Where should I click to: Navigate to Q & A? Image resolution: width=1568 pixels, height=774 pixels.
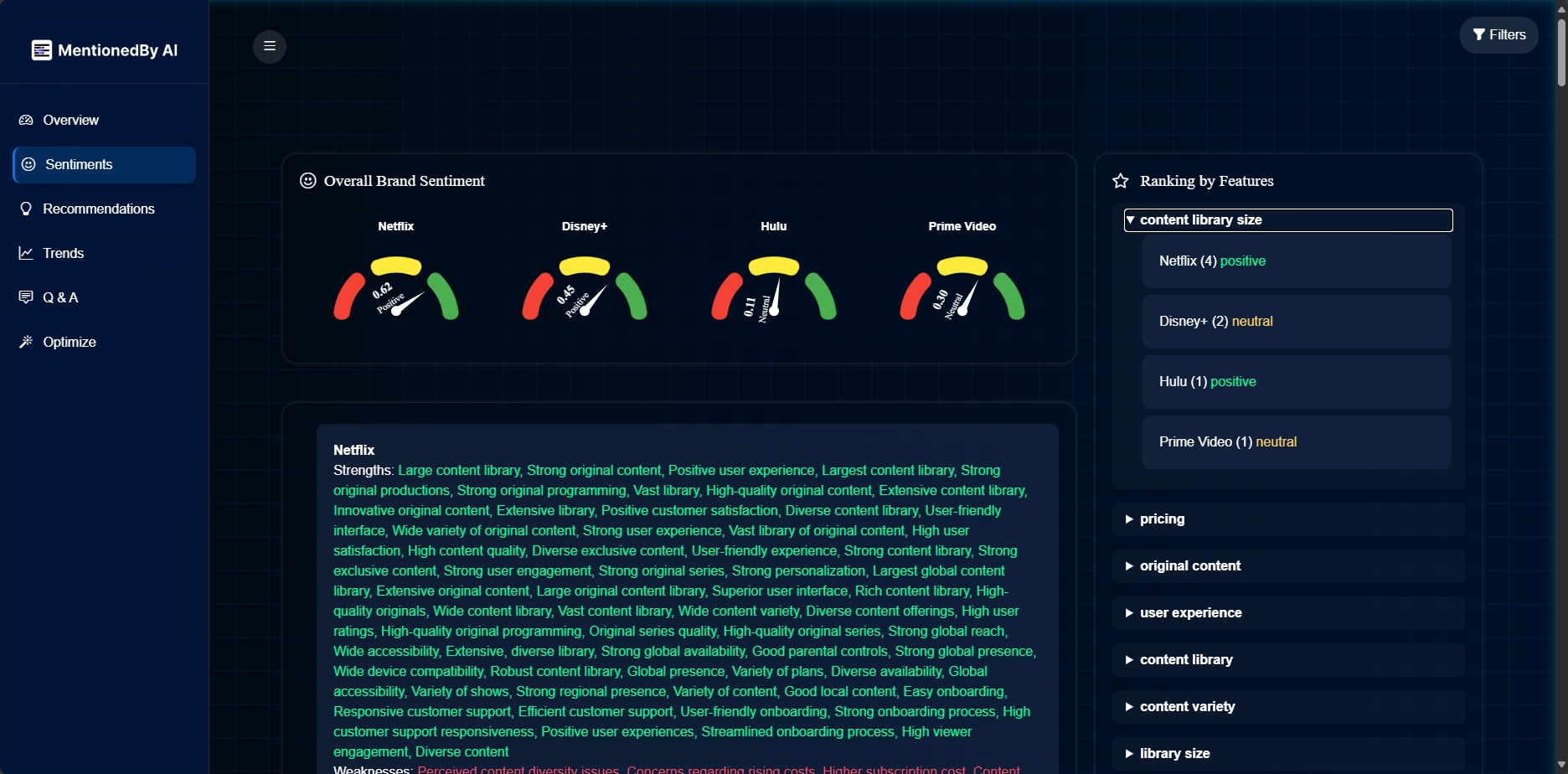[105, 297]
